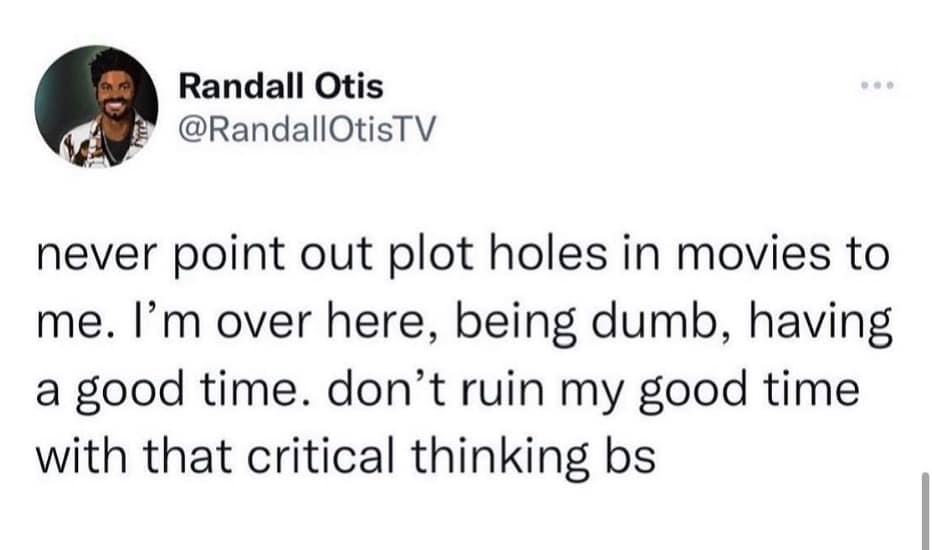Open the Randall Otis display name link
The height and width of the screenshot is (550, 932).
[x=280, y=87]
